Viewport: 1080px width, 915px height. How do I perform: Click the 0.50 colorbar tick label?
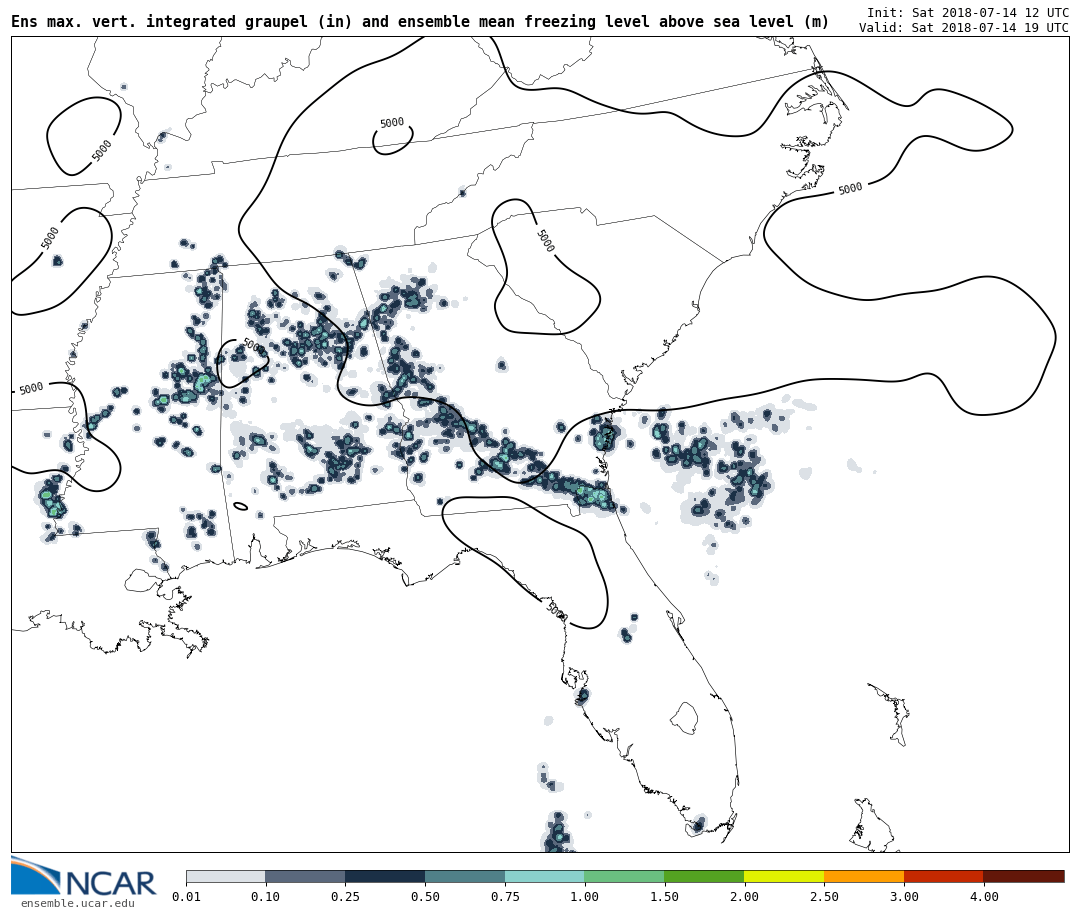coord(425,896)
